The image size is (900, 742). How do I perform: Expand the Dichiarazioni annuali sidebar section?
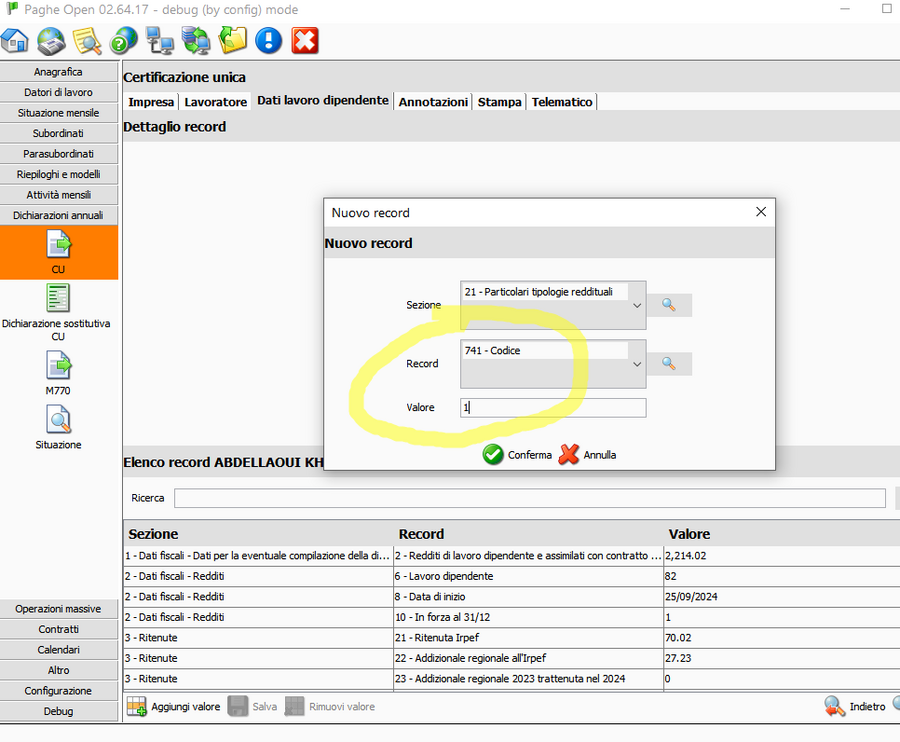click(x=58, y=215)
